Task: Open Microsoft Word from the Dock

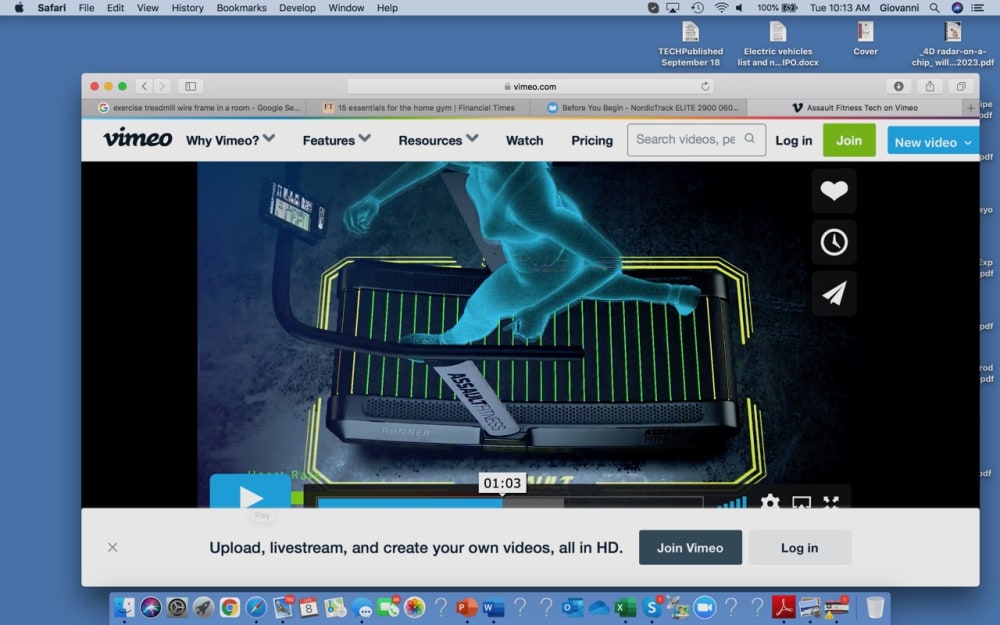Action: point(492,607)
